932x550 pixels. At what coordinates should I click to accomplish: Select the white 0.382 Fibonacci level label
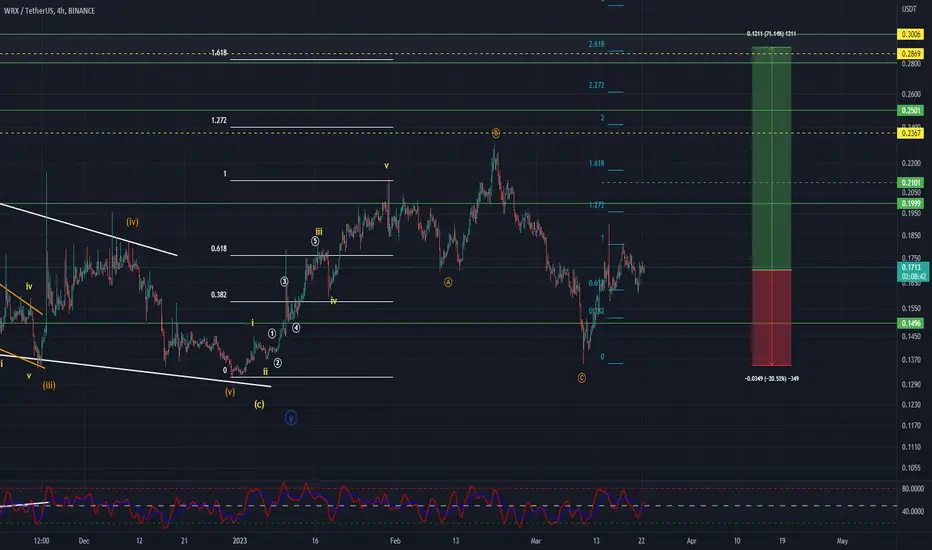point(219,295)
